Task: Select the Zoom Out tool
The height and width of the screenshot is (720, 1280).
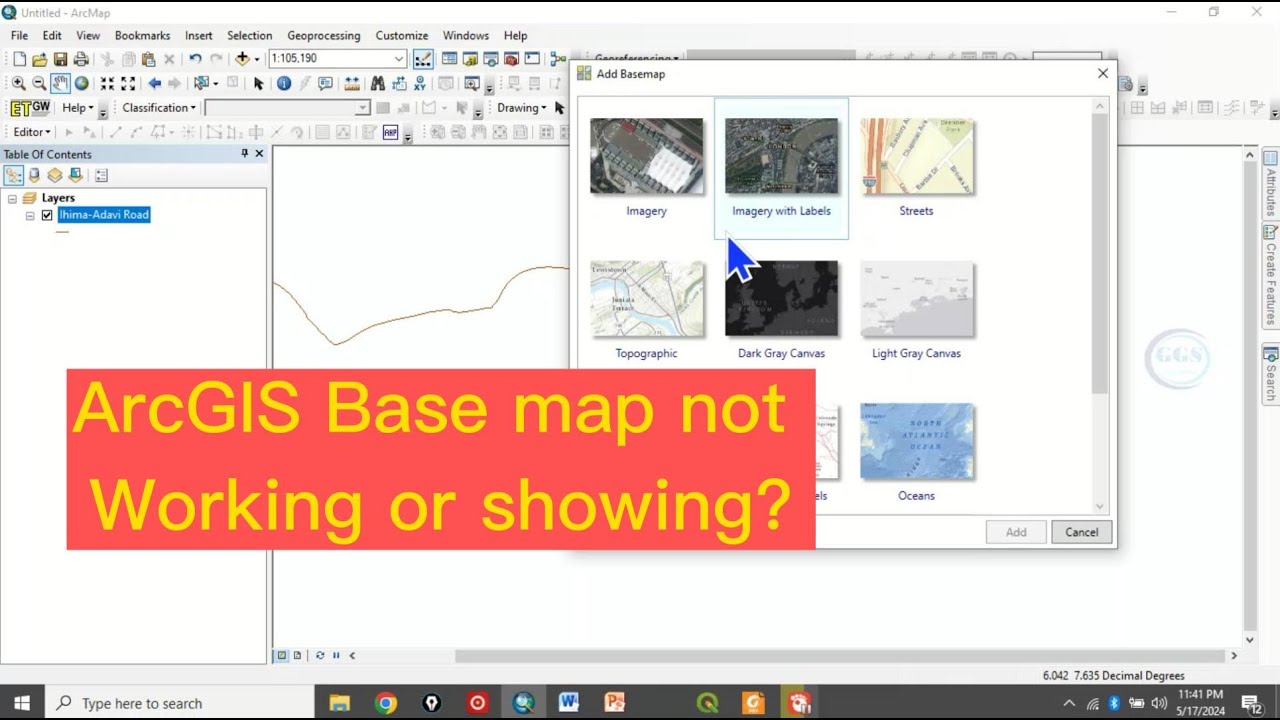Action: pos(39,83)
